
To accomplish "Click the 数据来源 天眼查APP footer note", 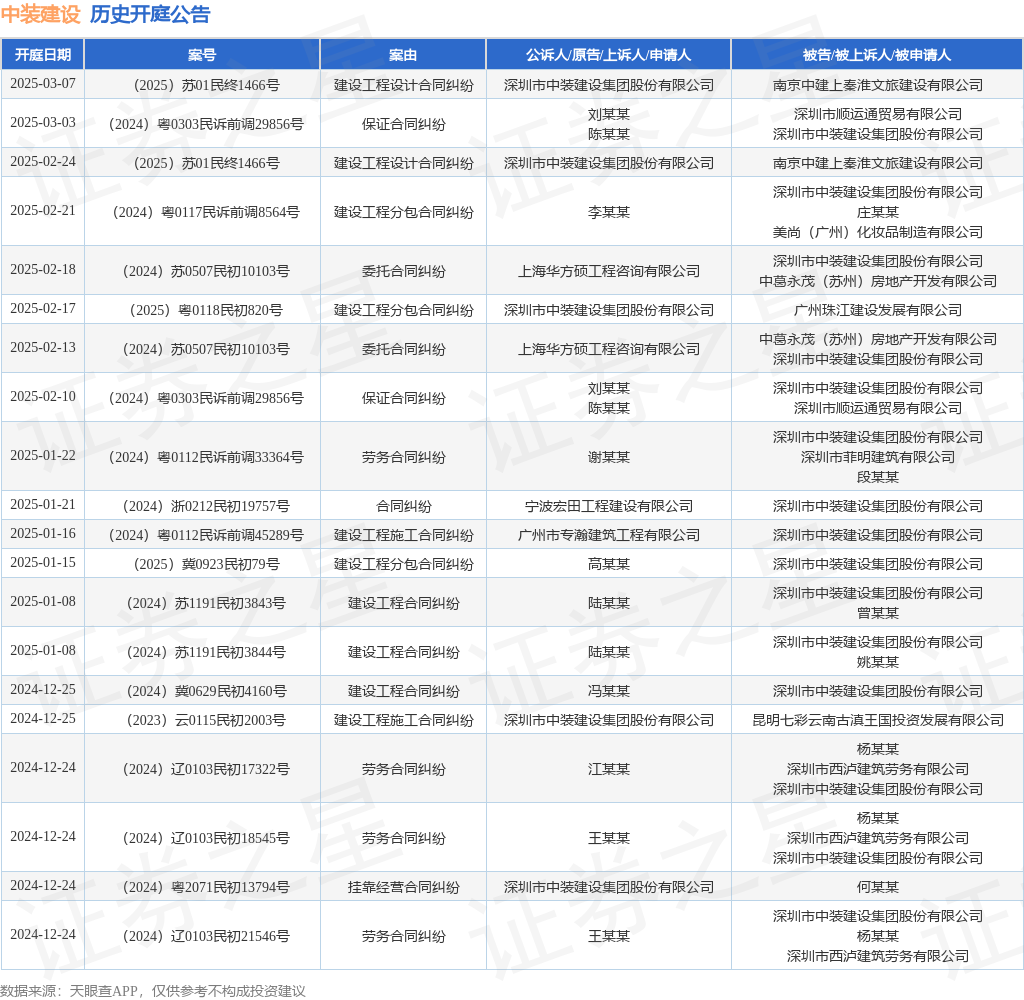I will pyautogui.click(x=153, y=991).
